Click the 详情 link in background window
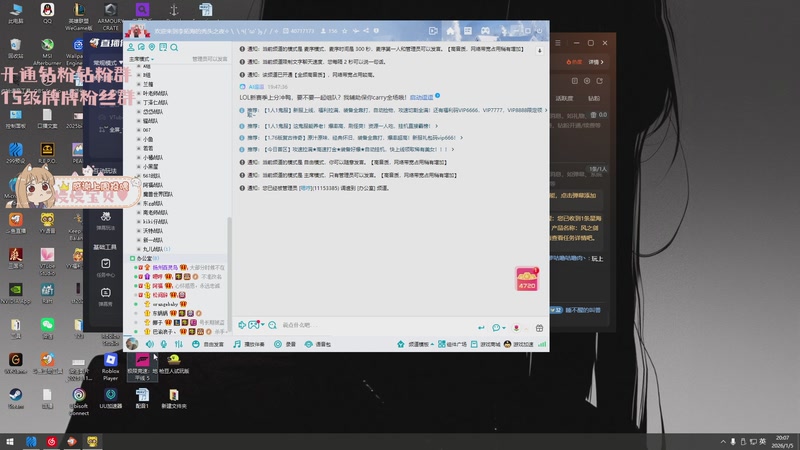Image resolution: width=800 pixels, height=450 pixels. coord(596,62)
